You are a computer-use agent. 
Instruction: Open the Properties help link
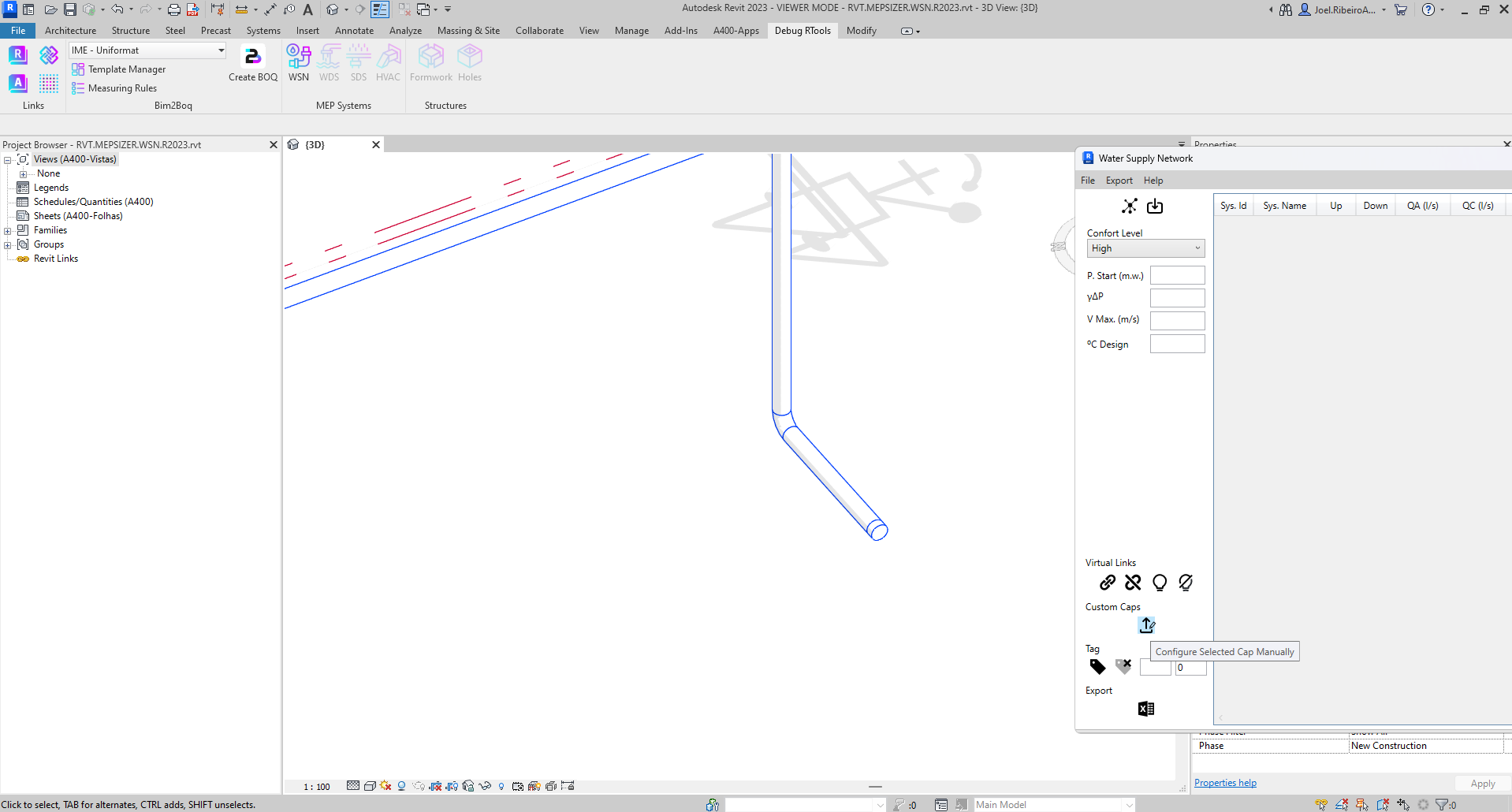(x=1225, y=783)
